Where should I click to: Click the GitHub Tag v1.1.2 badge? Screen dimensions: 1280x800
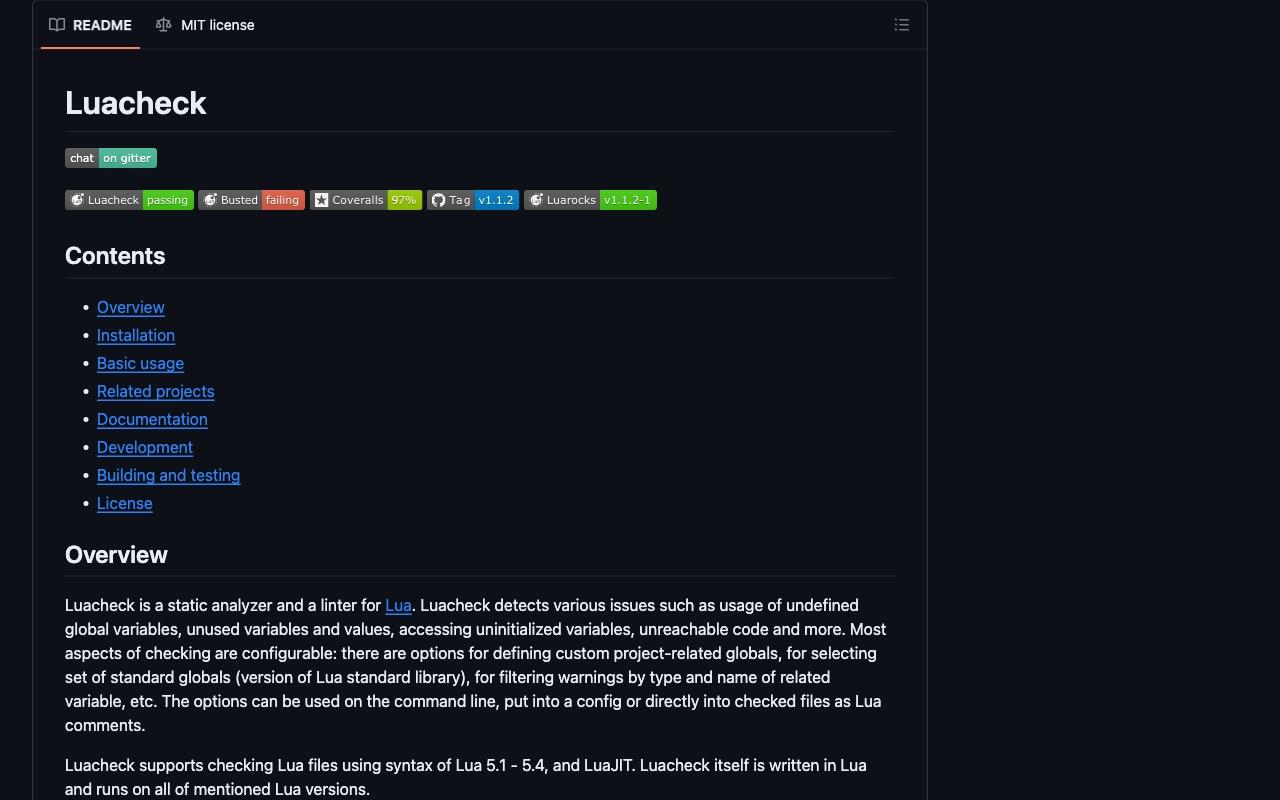pyautogui.click(x=473, y=200)
